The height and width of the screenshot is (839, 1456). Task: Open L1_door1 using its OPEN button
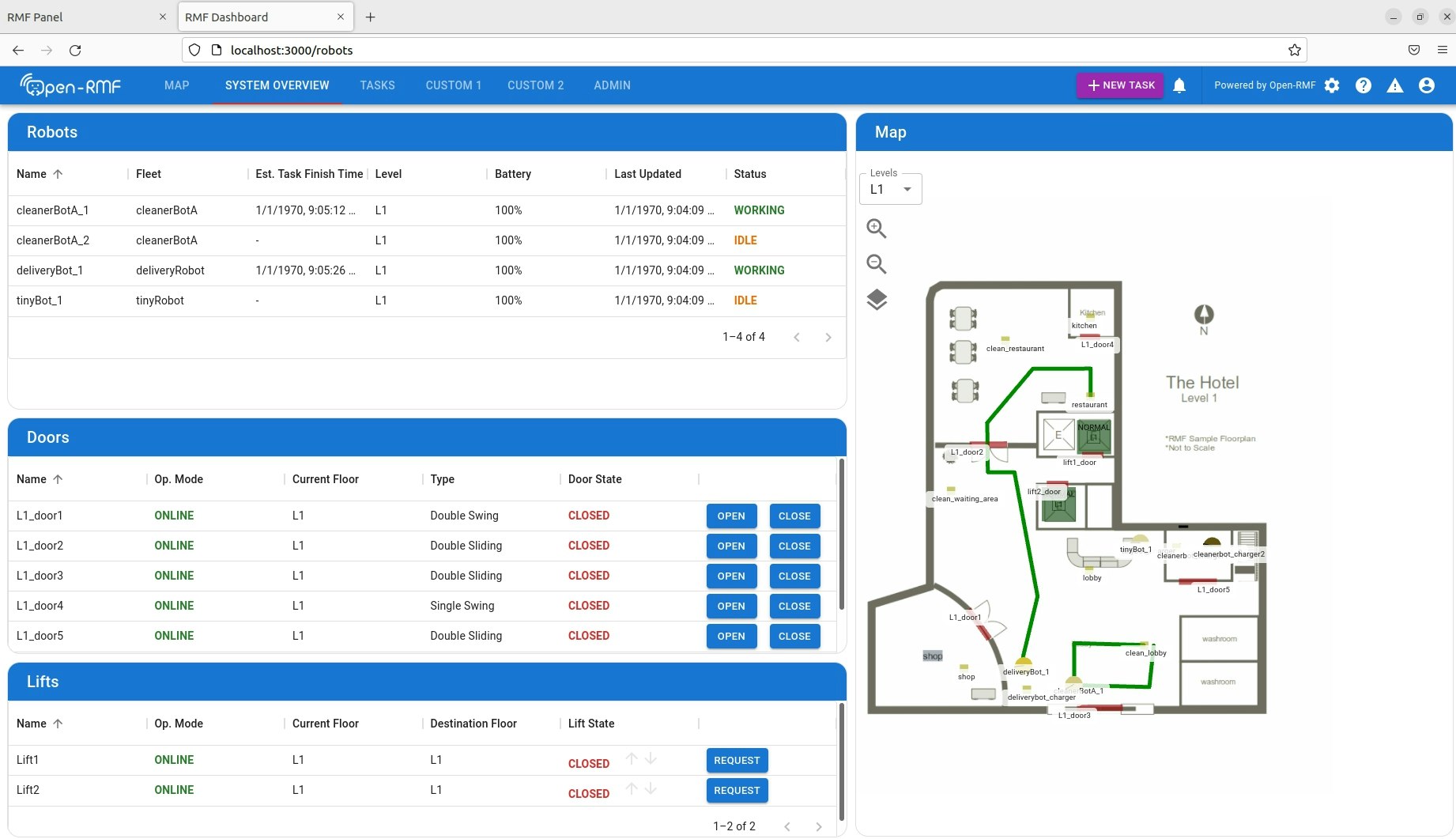click(x=730, y=516)
